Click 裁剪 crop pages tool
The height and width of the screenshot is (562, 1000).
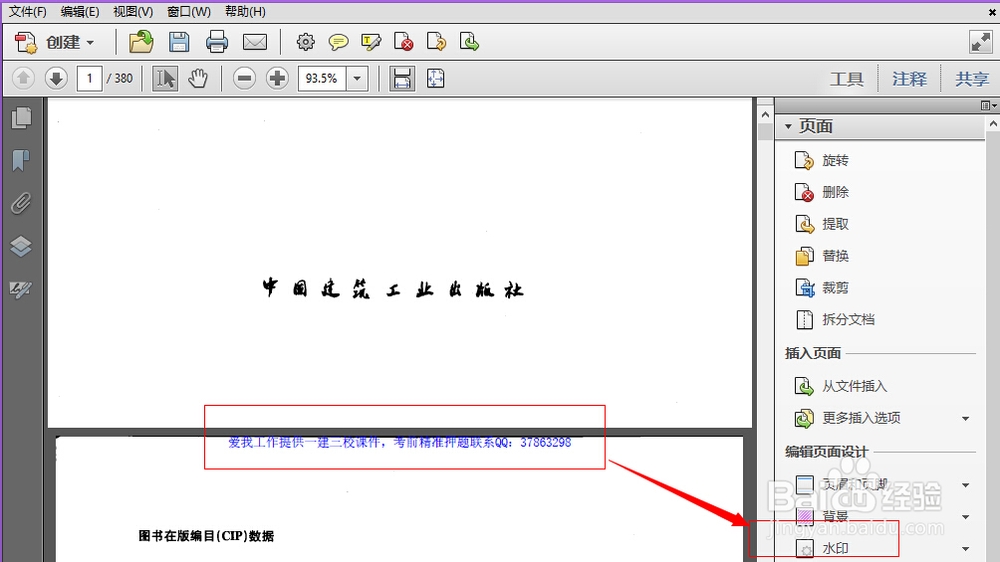click(821, 288)
